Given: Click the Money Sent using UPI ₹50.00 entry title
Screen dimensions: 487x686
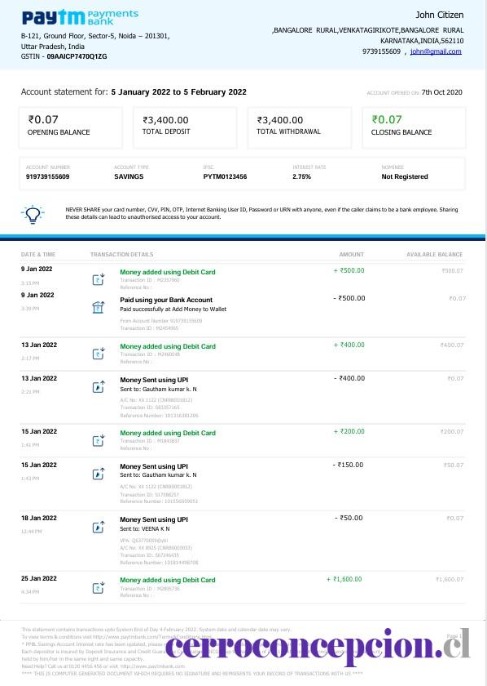Looking at the screenshot, I should click(x=154, y=519).
